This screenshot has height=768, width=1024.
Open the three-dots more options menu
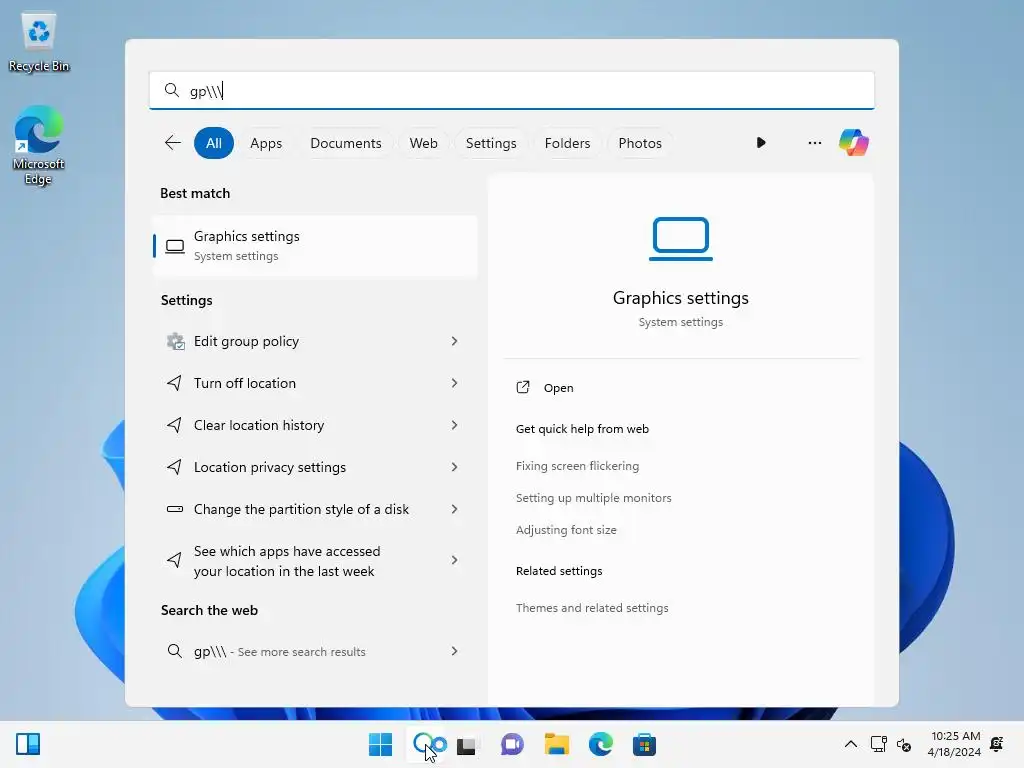(x=814, y=142)
